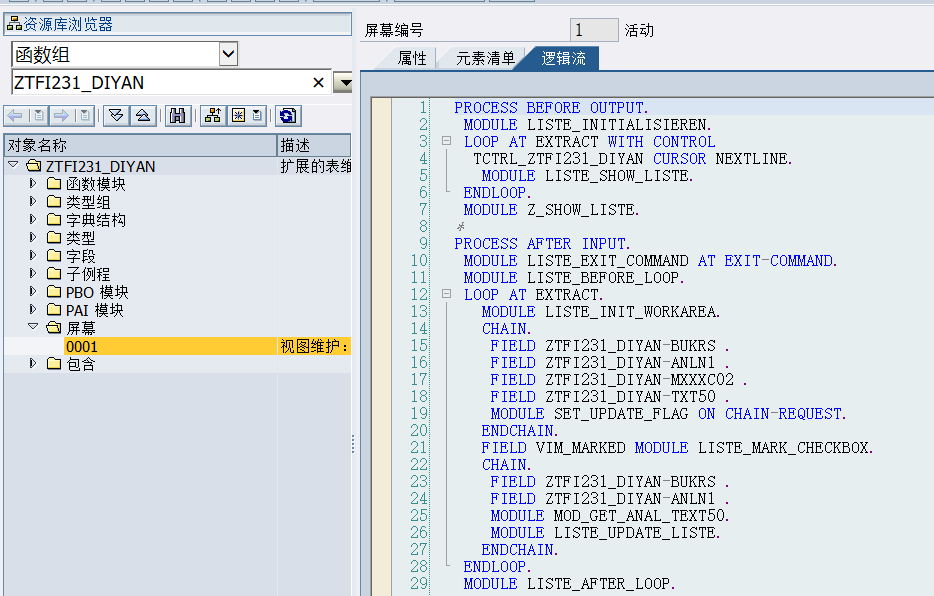Click the Find binoculars icon in the toolbar
The image size is (934, 596).
point(178,116)
